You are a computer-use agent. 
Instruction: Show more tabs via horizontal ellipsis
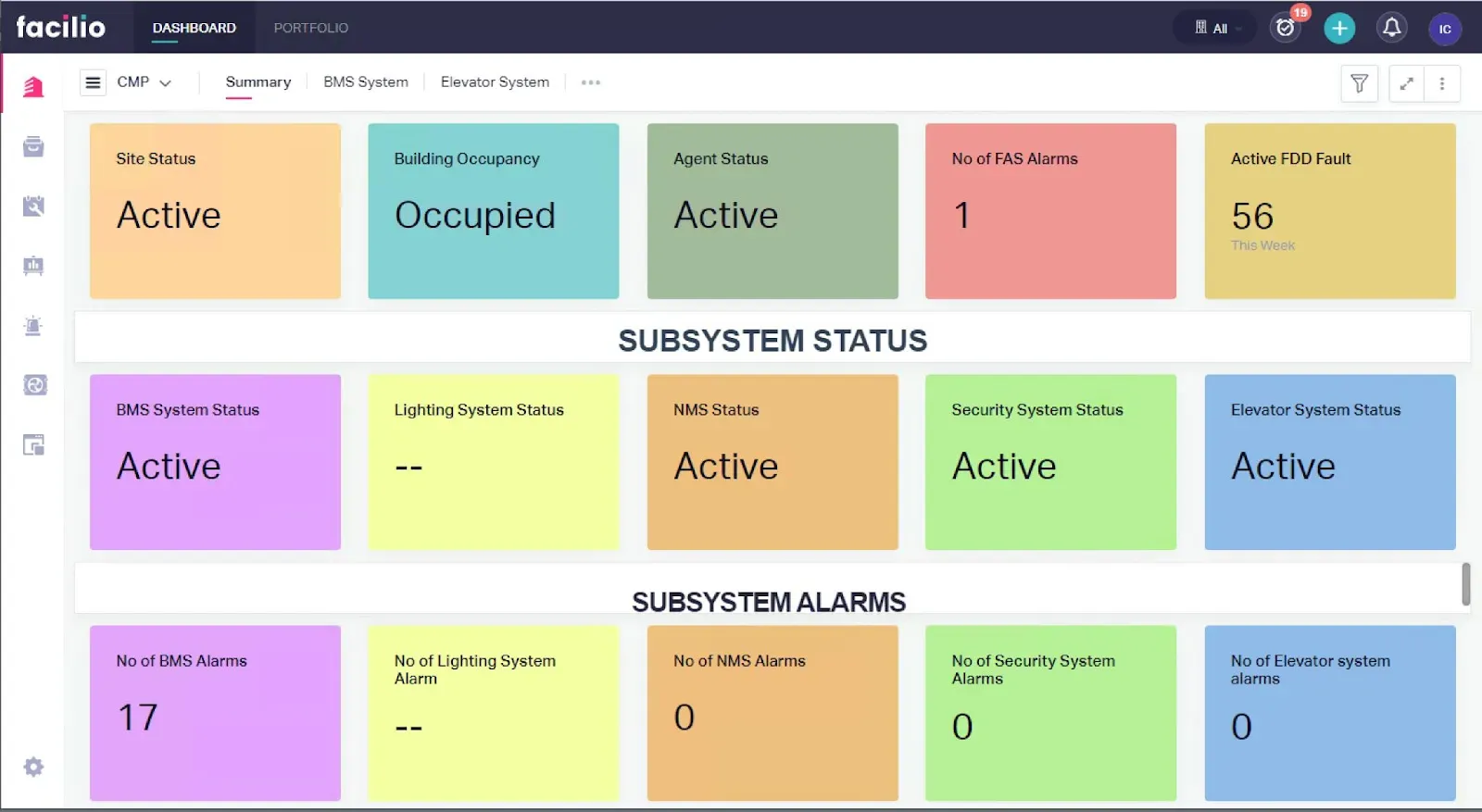click(590, 82)
